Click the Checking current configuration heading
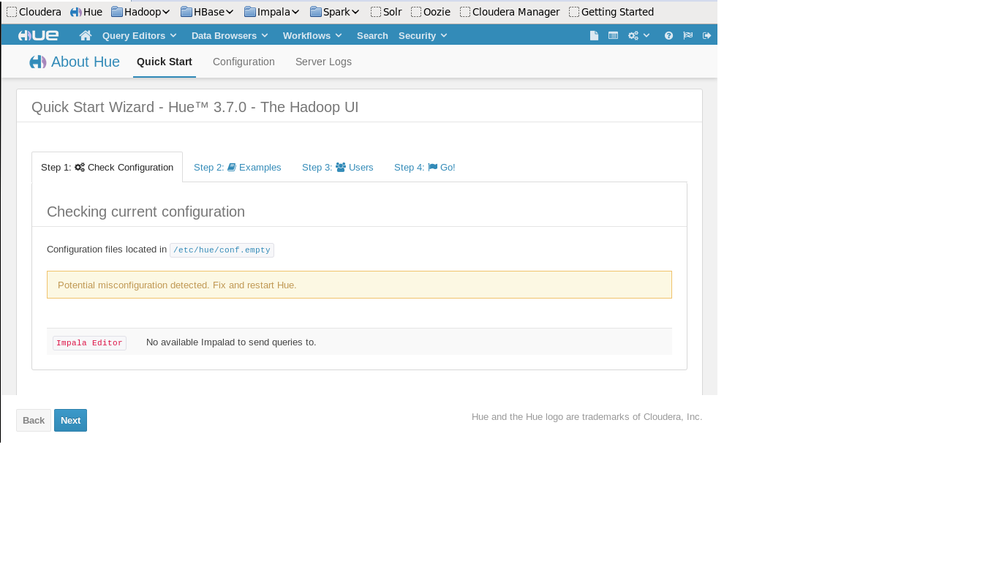The image size is (999, 562). [x=146, y=212]
